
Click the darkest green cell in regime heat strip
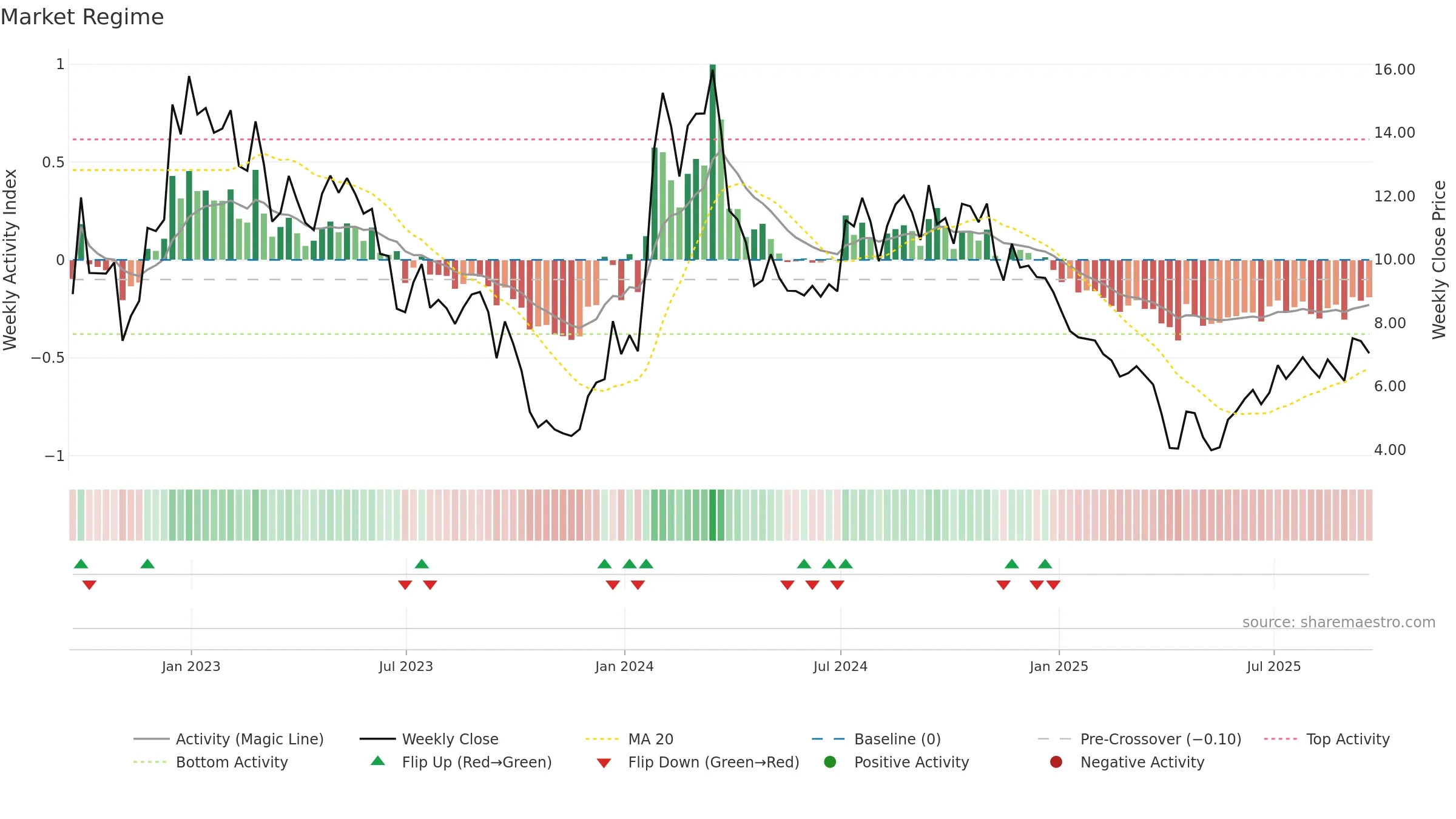click(713, 515)
